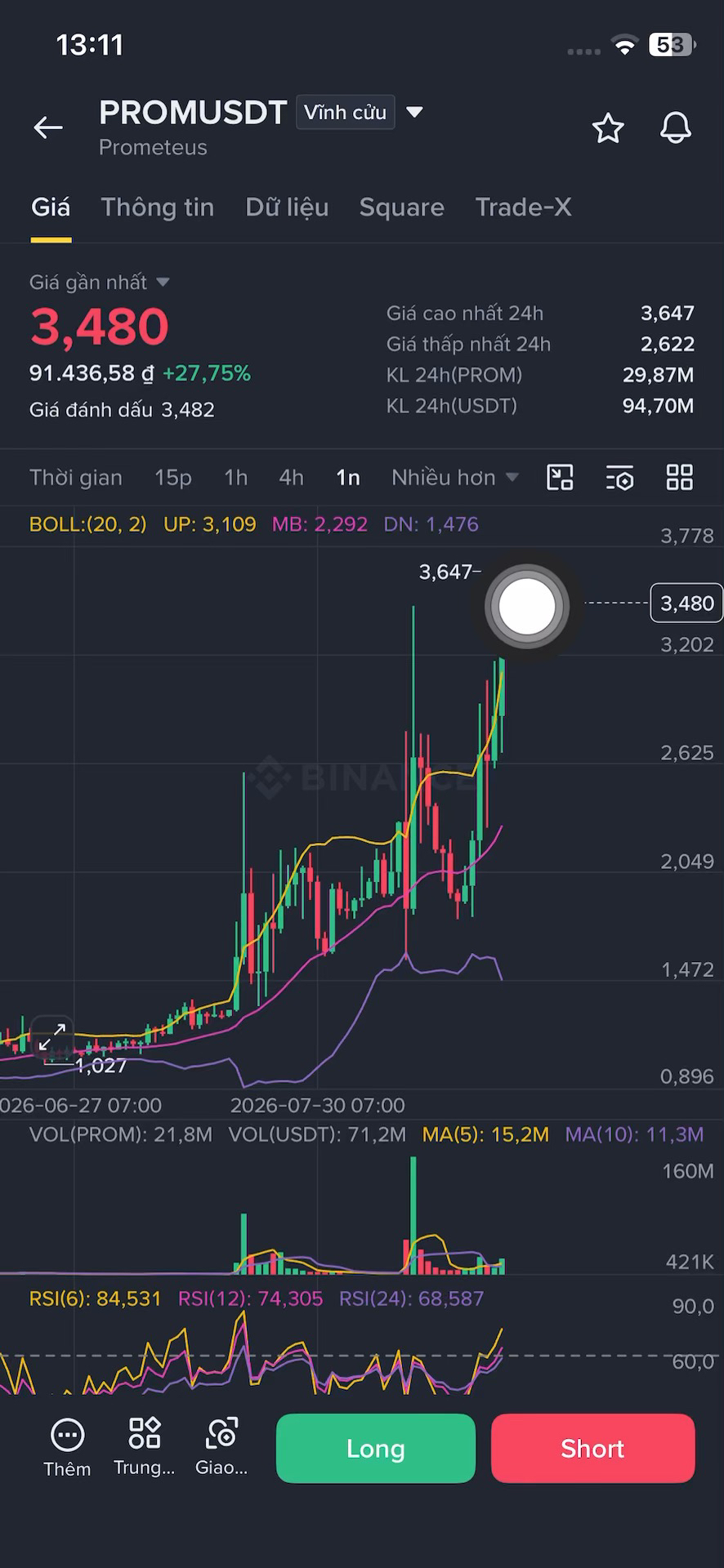
Task: Tap the +27,75% change value
Action: [x=207, y=373]
